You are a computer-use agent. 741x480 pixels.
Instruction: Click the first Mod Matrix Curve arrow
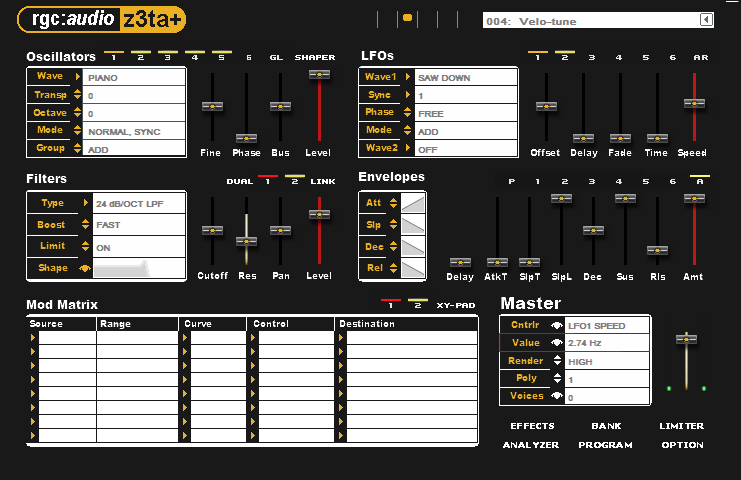coord(185,337)
